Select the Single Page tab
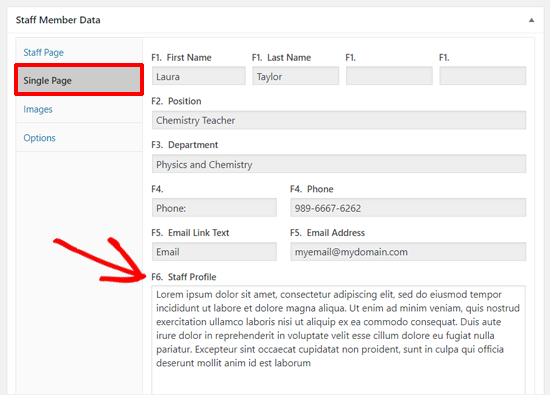Image resolution: width=550 pixels, height=395 pixels. [79, 80]
